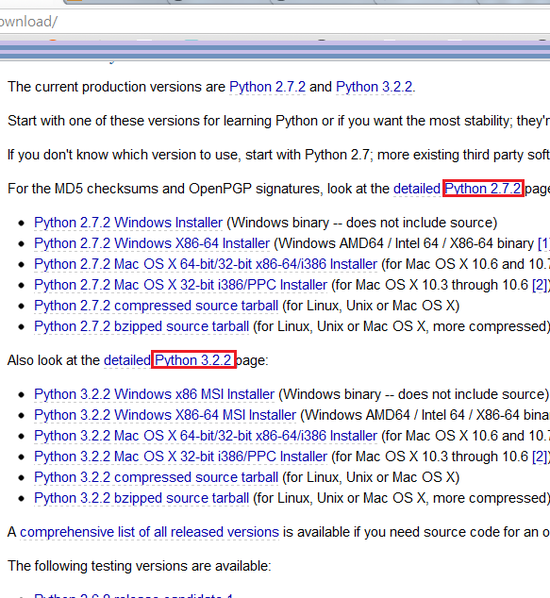
Task: Download Python 2.7.2 Mac OS X 64-bit/32-bit Installer
Action: click(206, 264)
